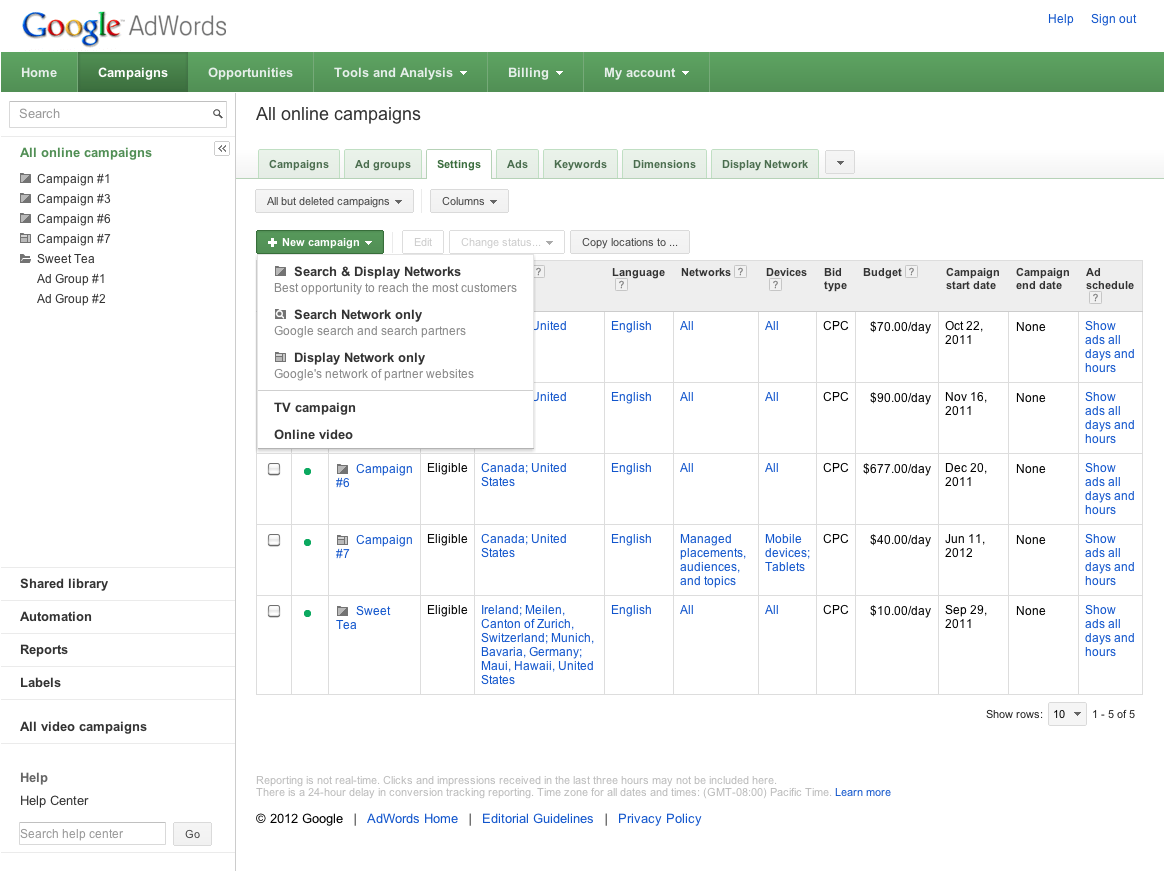Click folder icon next to Campaign #6 in sidebar
Viewport: 1164px width, 871px height.
(25, 218)
